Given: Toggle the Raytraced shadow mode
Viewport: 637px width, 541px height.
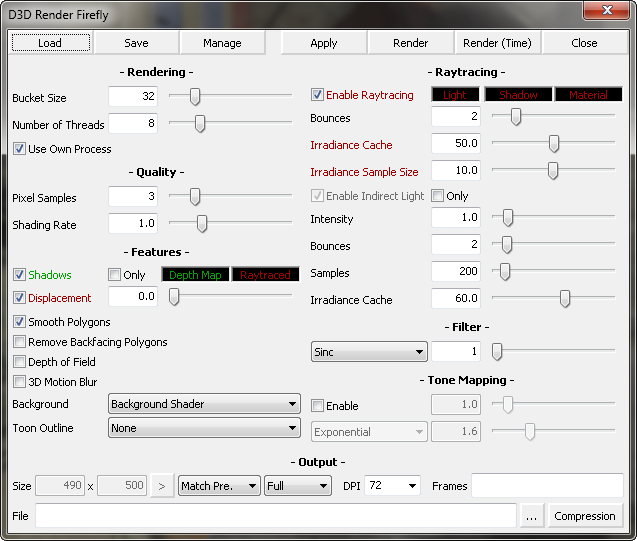Looking at the screenshot, I should [263, 275].
